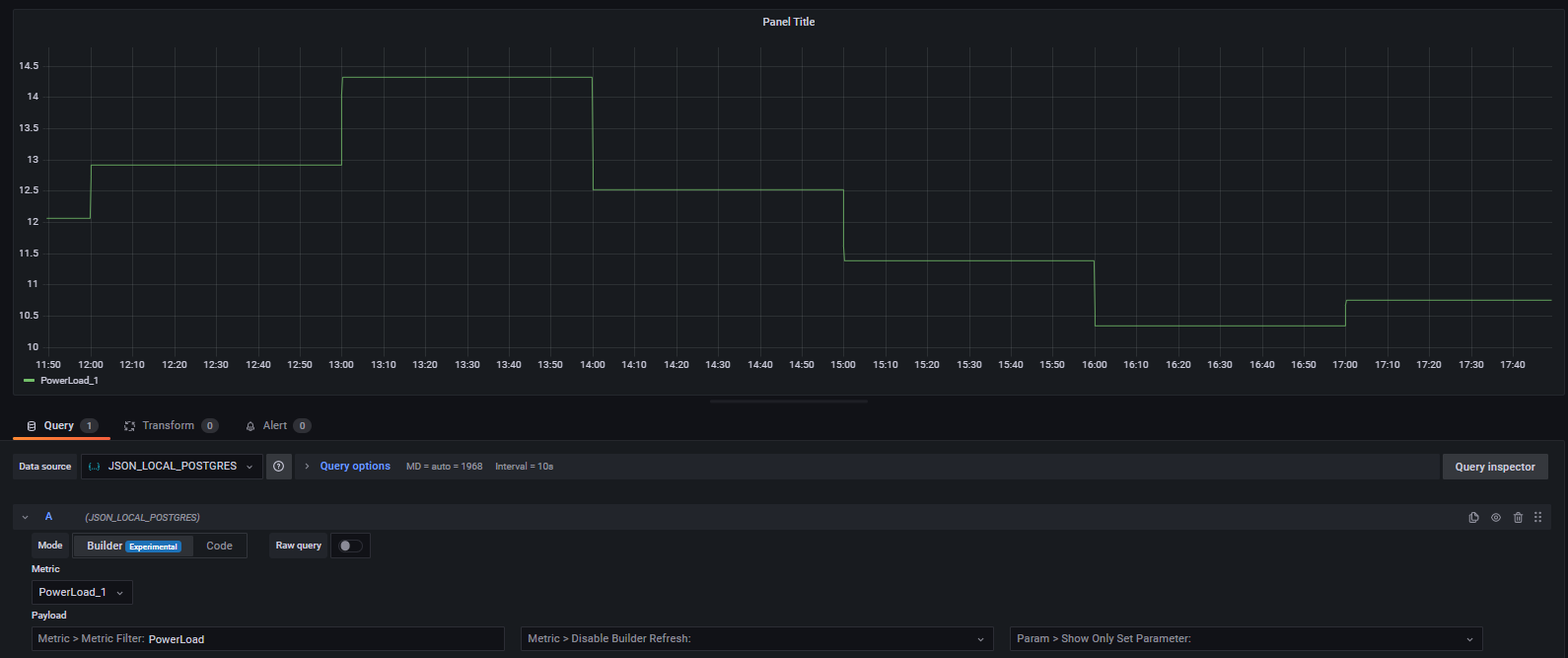This screenshot has height=658, width=1568.
Task: Open the Alert tab
Action: (x=275, y=426)
